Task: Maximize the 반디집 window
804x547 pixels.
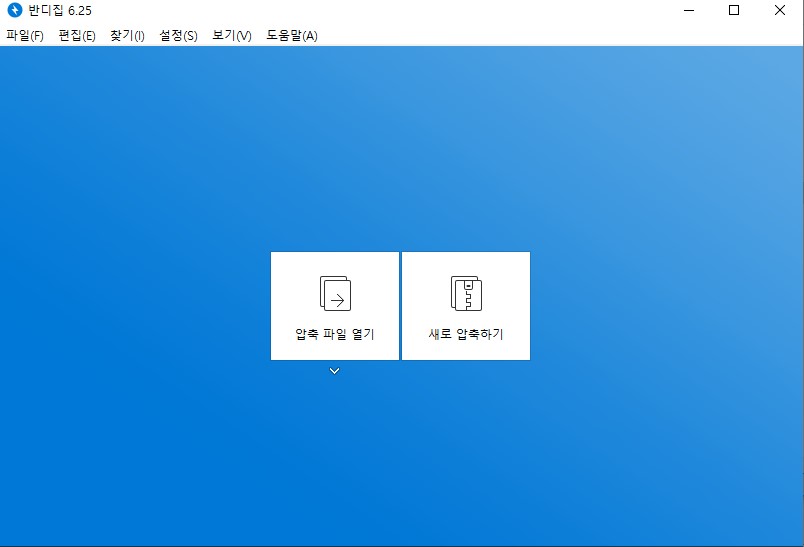Action: tap(734, 10)
